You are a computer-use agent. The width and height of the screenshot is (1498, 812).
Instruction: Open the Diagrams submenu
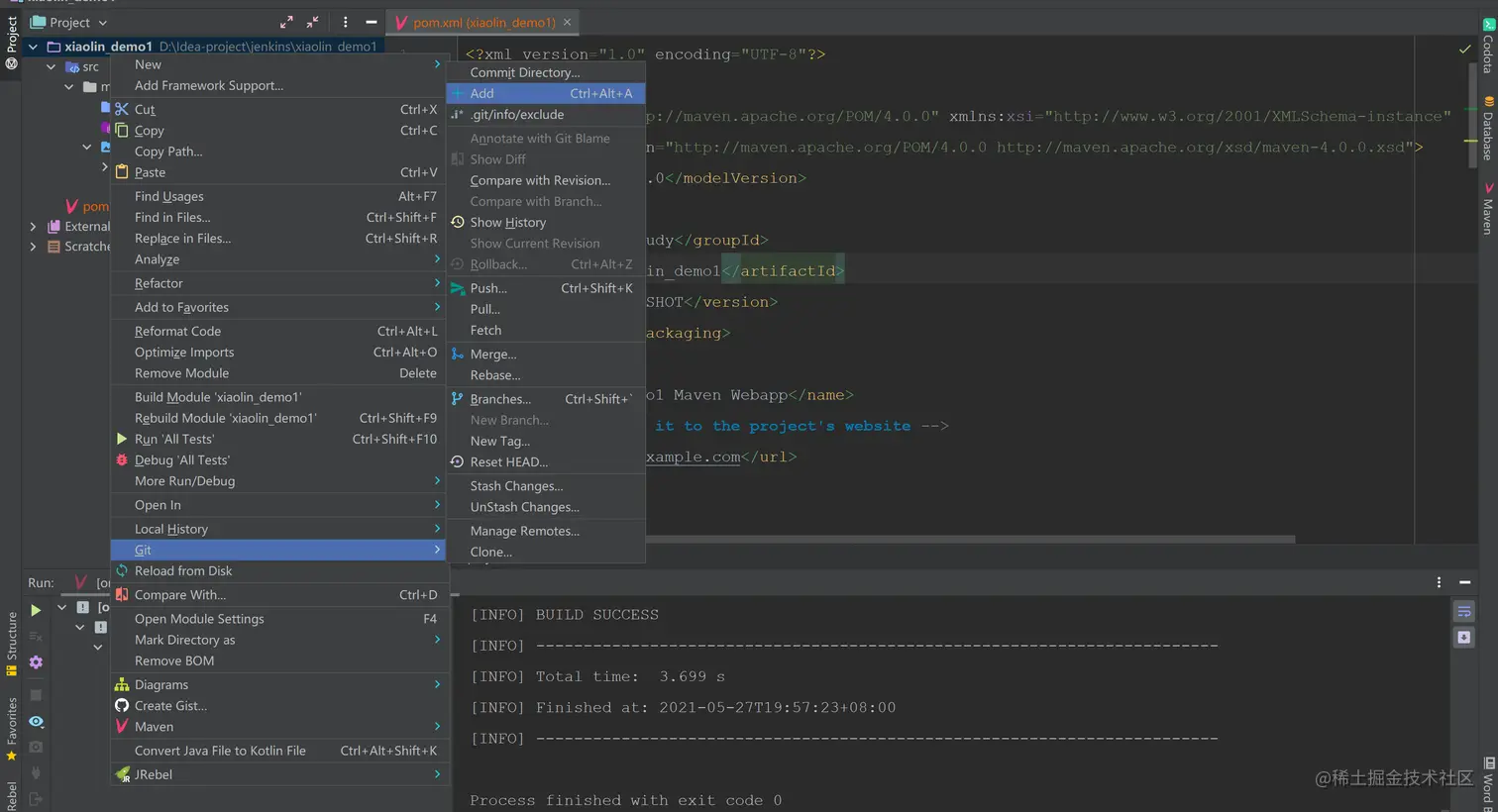coord(277,685)
